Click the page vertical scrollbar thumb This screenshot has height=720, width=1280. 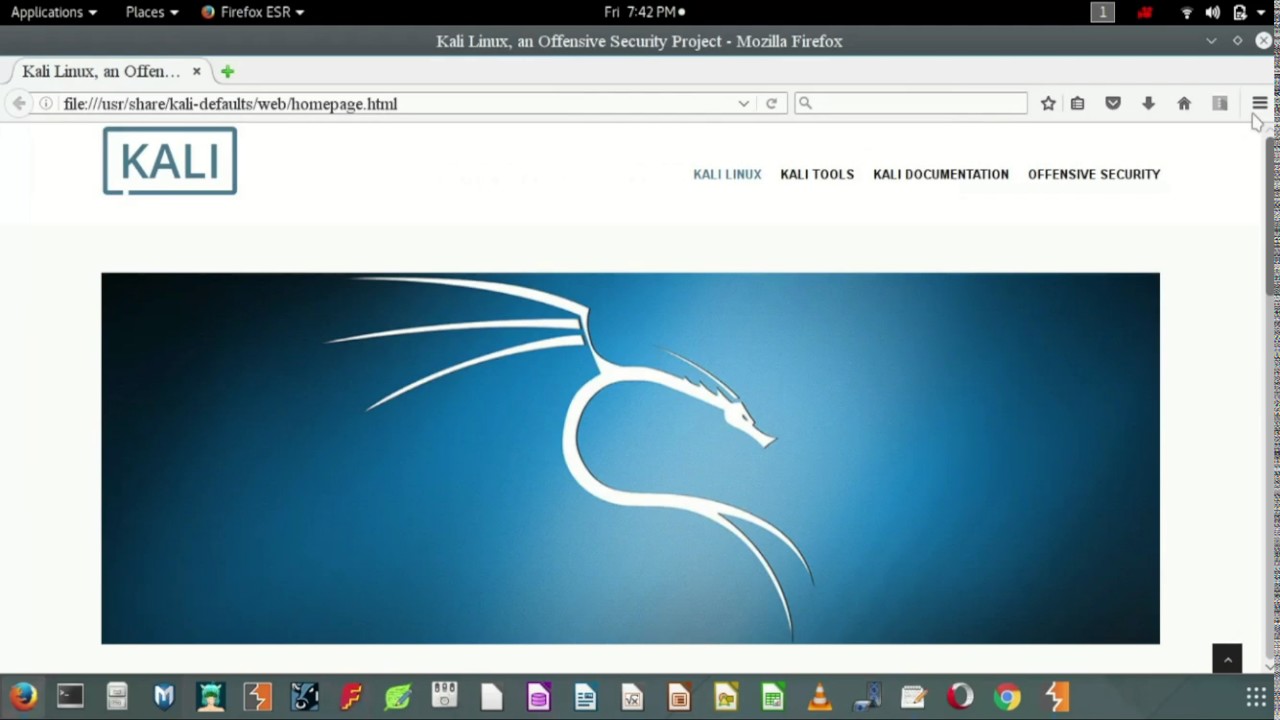pyautogui.click(x=1271, y=215)
